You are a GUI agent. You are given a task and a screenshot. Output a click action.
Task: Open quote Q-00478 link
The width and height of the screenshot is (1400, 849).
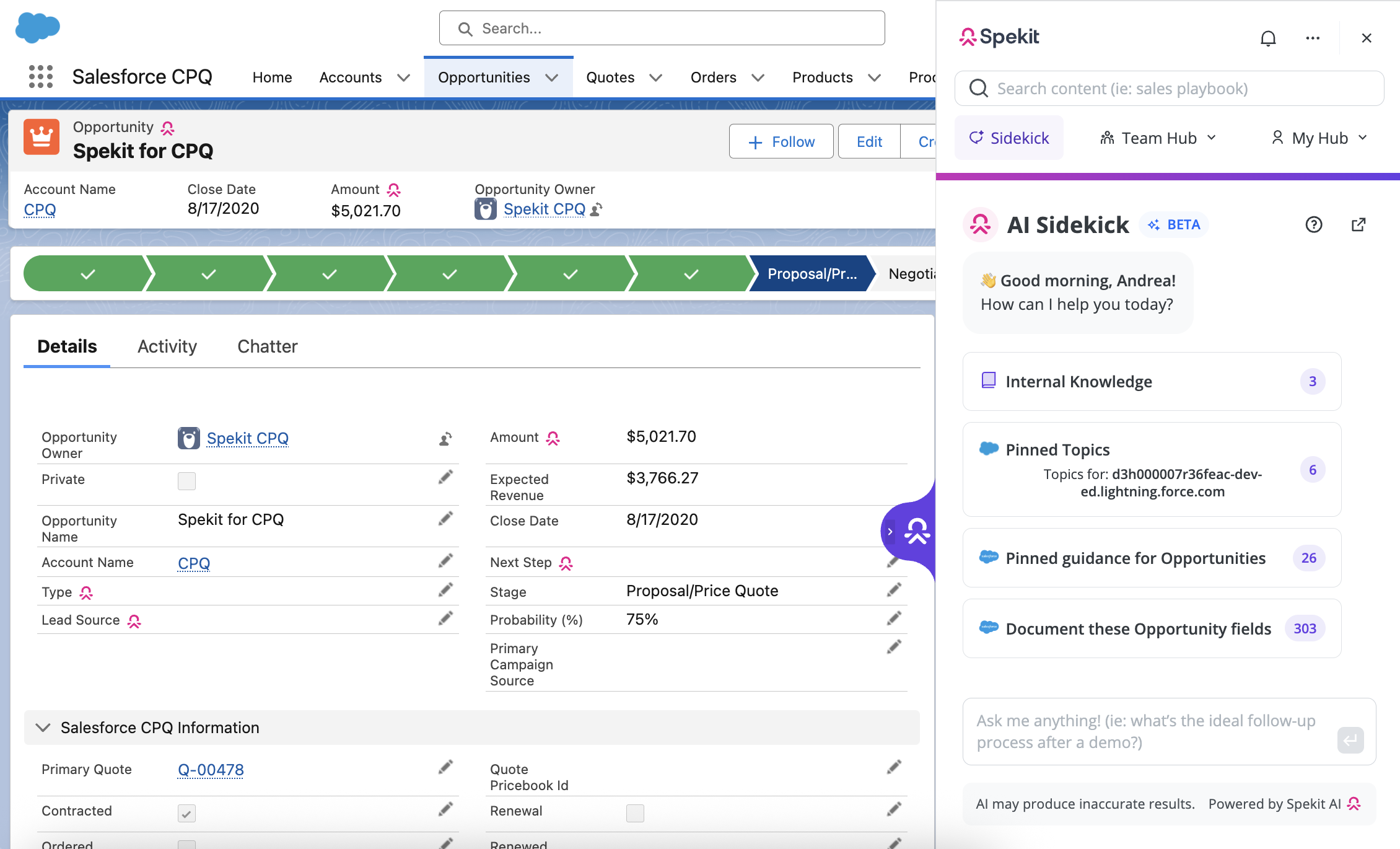(211, 770)
